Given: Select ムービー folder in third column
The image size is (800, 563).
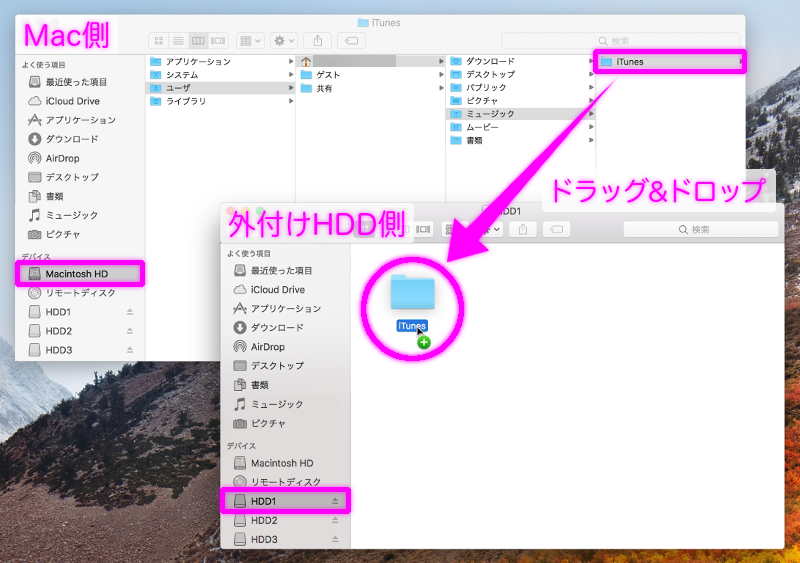Looking at the screenshot, I should pyautogui.click(x=521, y=127).
